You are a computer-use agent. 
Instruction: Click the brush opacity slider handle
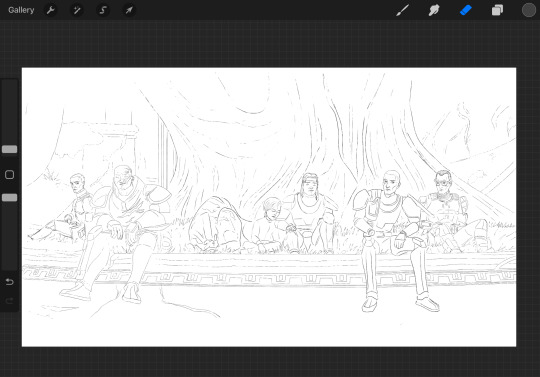(9, 197)
